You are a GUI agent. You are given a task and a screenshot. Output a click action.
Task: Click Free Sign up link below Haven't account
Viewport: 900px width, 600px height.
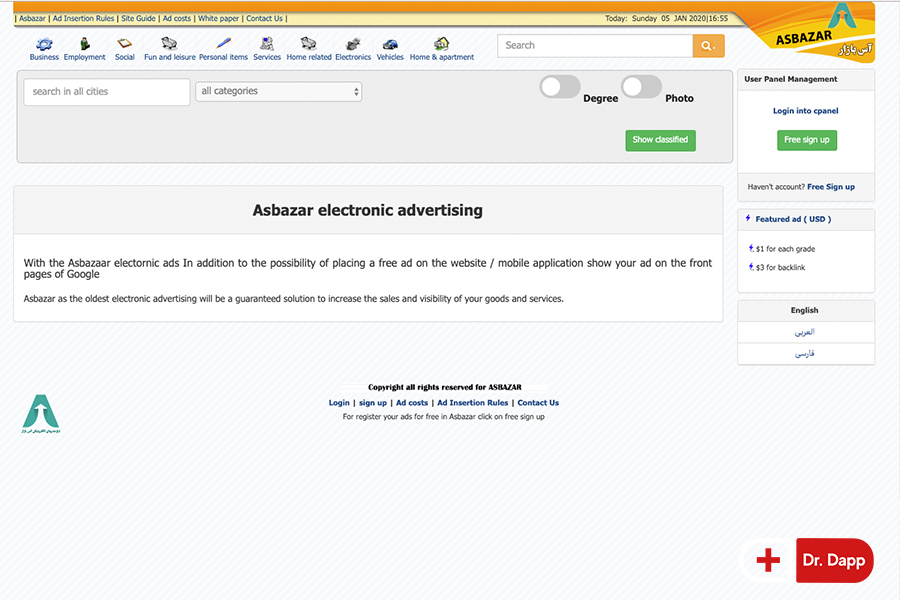(831, 187)
